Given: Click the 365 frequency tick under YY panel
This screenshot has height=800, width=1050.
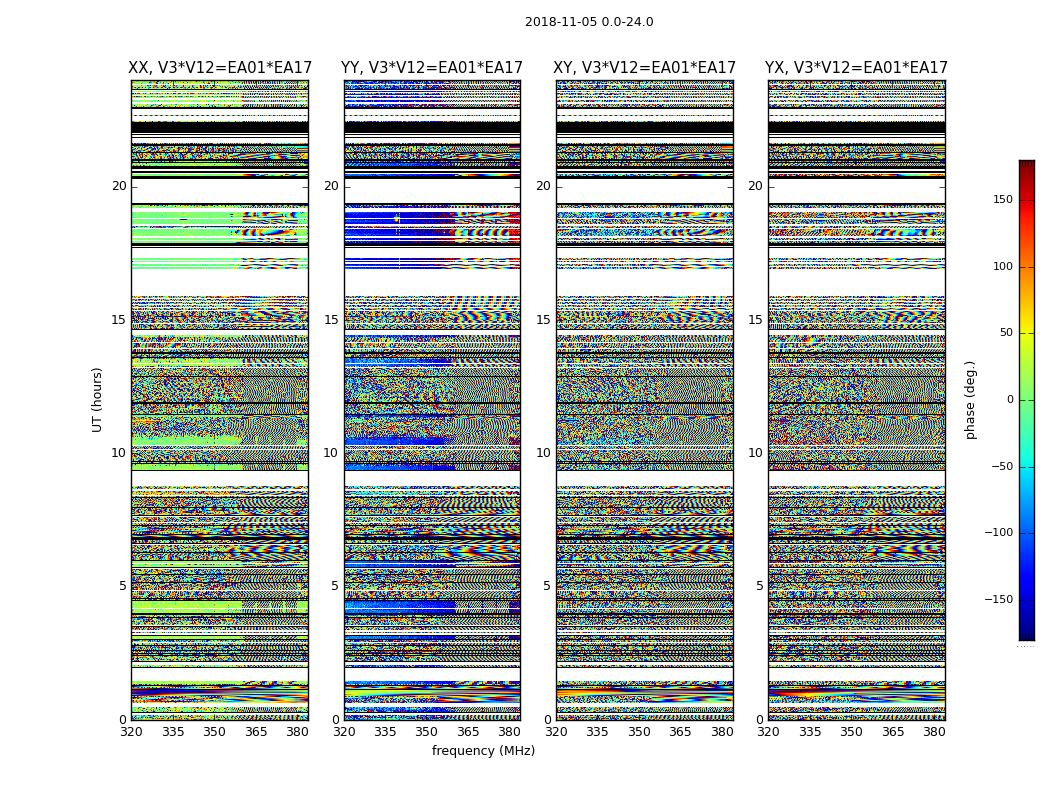Looking at the screenshot, I should pos(468,732).
